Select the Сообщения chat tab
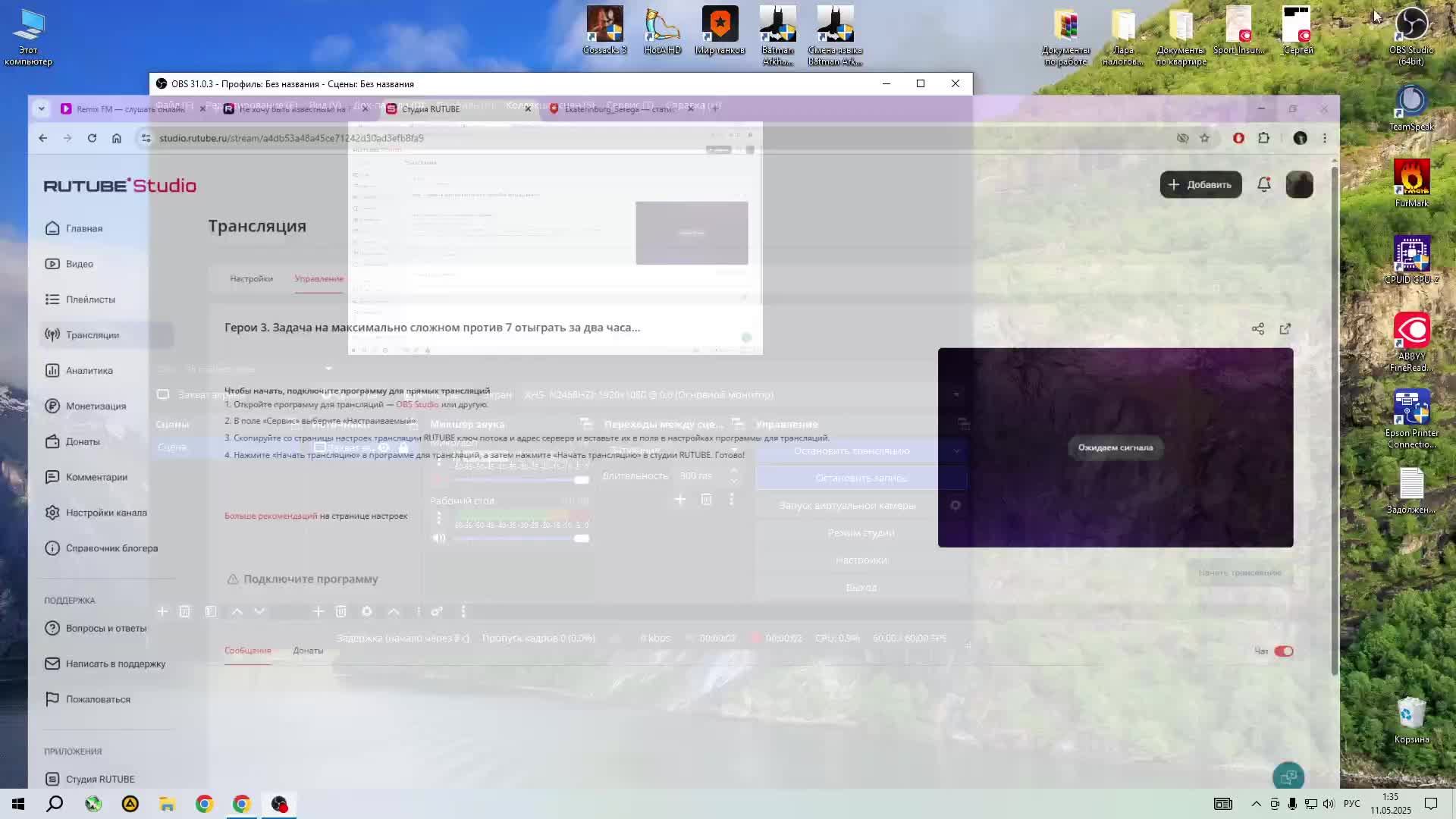The image size is (1456, 819). pyautogui.click(x=247, y=650)
